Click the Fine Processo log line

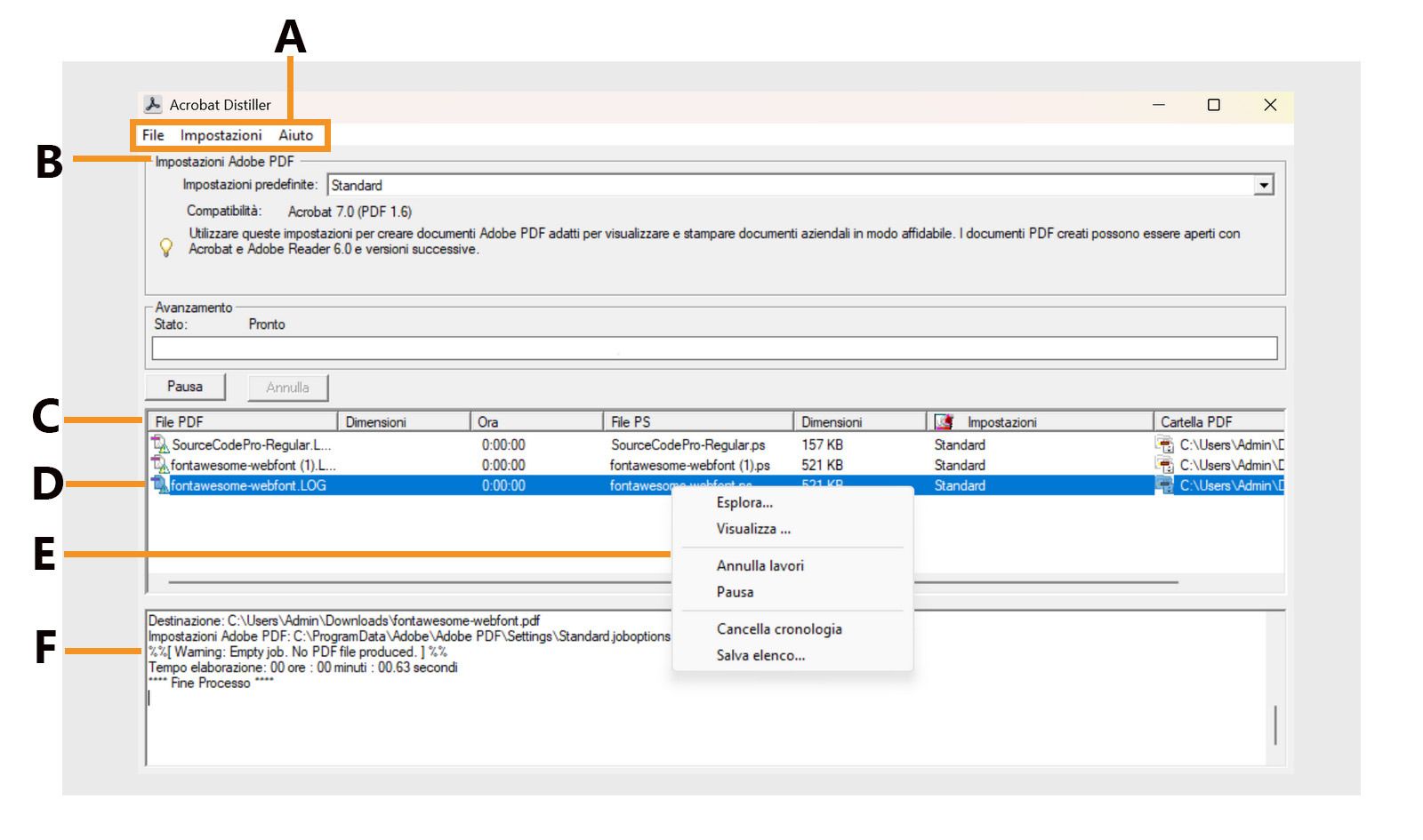(x=212, y=683)
